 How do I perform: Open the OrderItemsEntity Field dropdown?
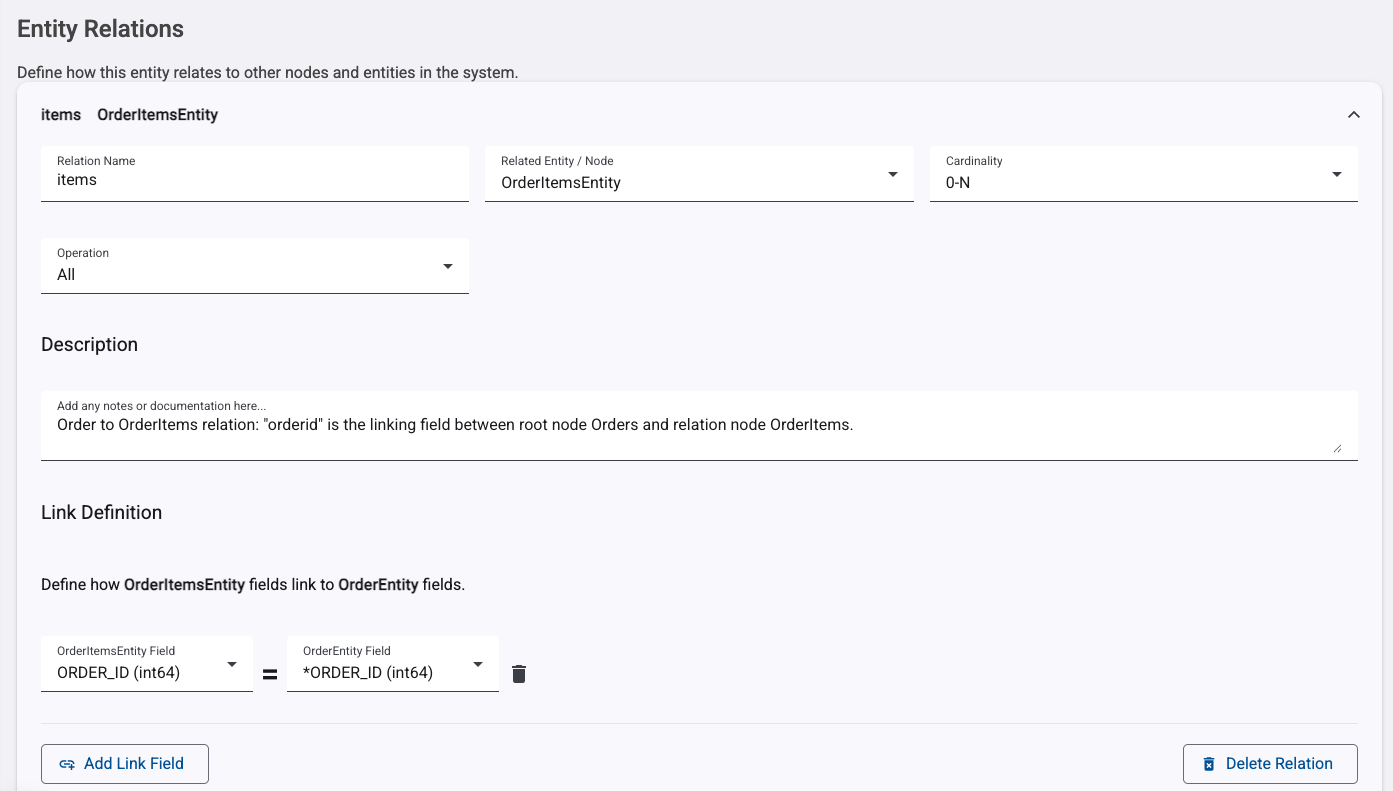point(146,665)
